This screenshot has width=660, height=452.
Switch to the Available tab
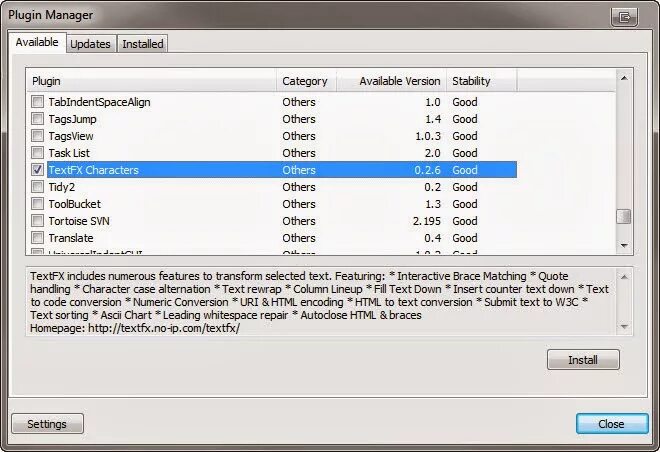(37, 43)
